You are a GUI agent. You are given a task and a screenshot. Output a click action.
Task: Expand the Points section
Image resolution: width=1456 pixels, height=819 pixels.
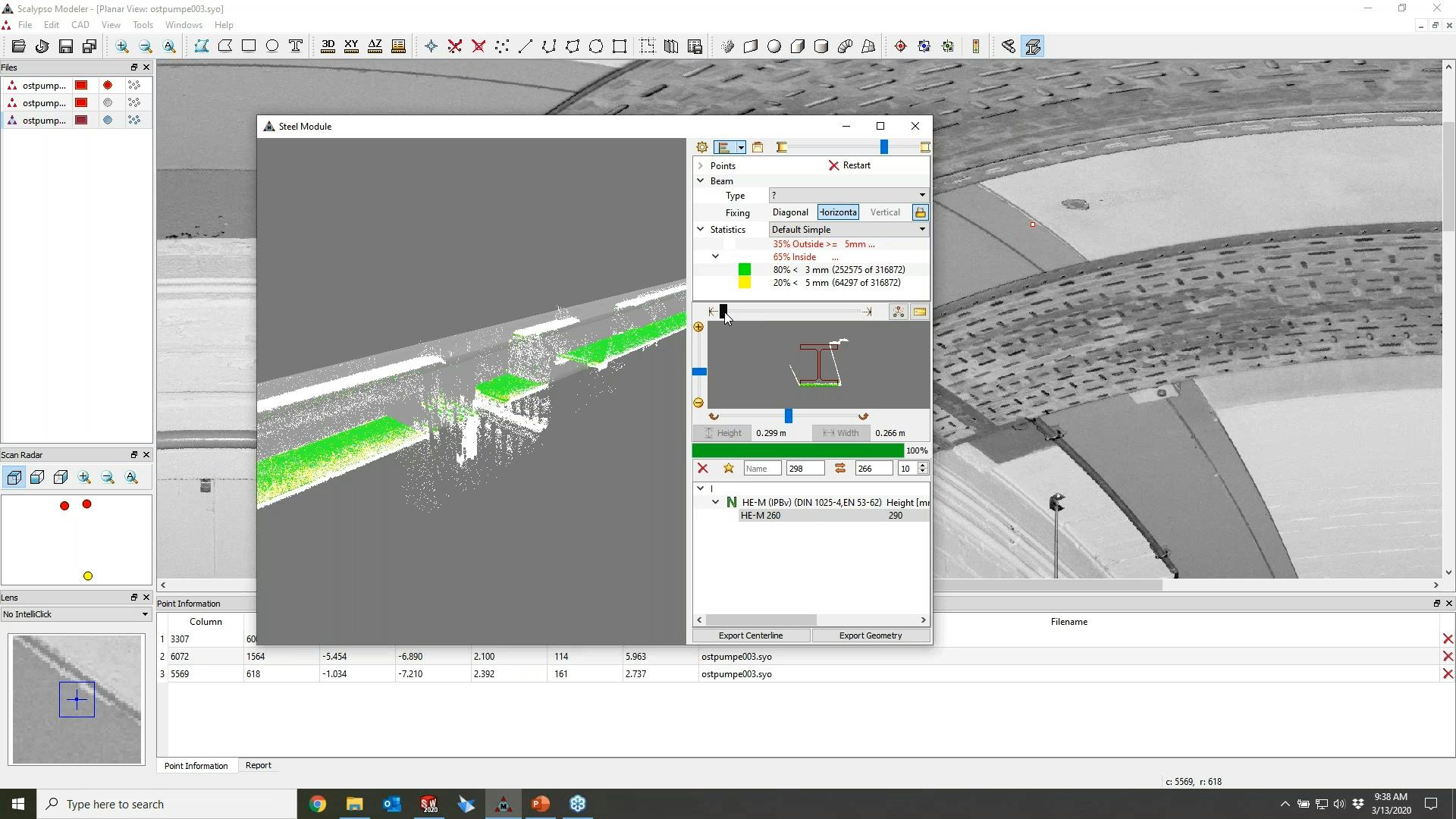701,165
